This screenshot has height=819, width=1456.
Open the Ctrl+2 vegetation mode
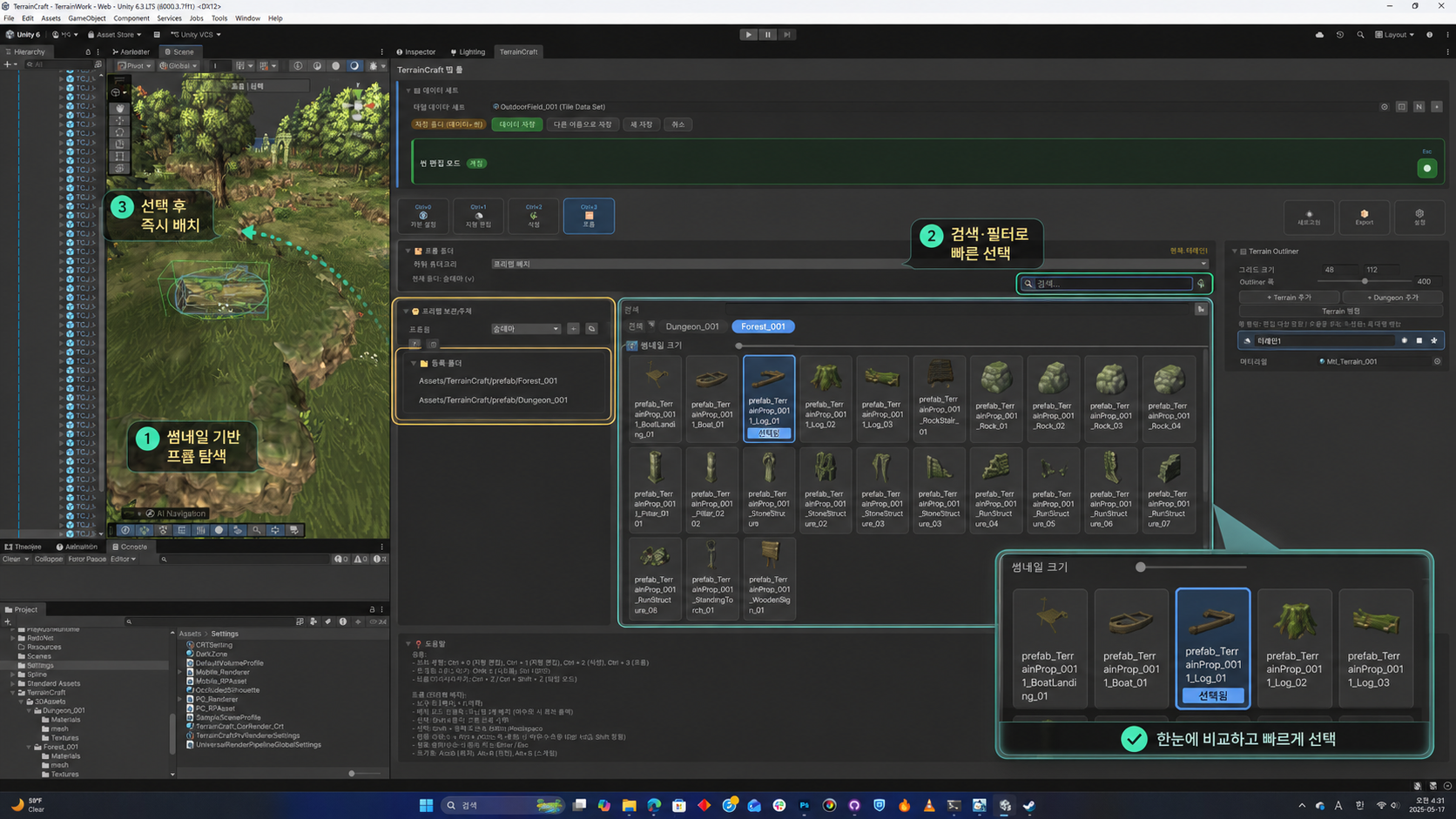(534, 216)
